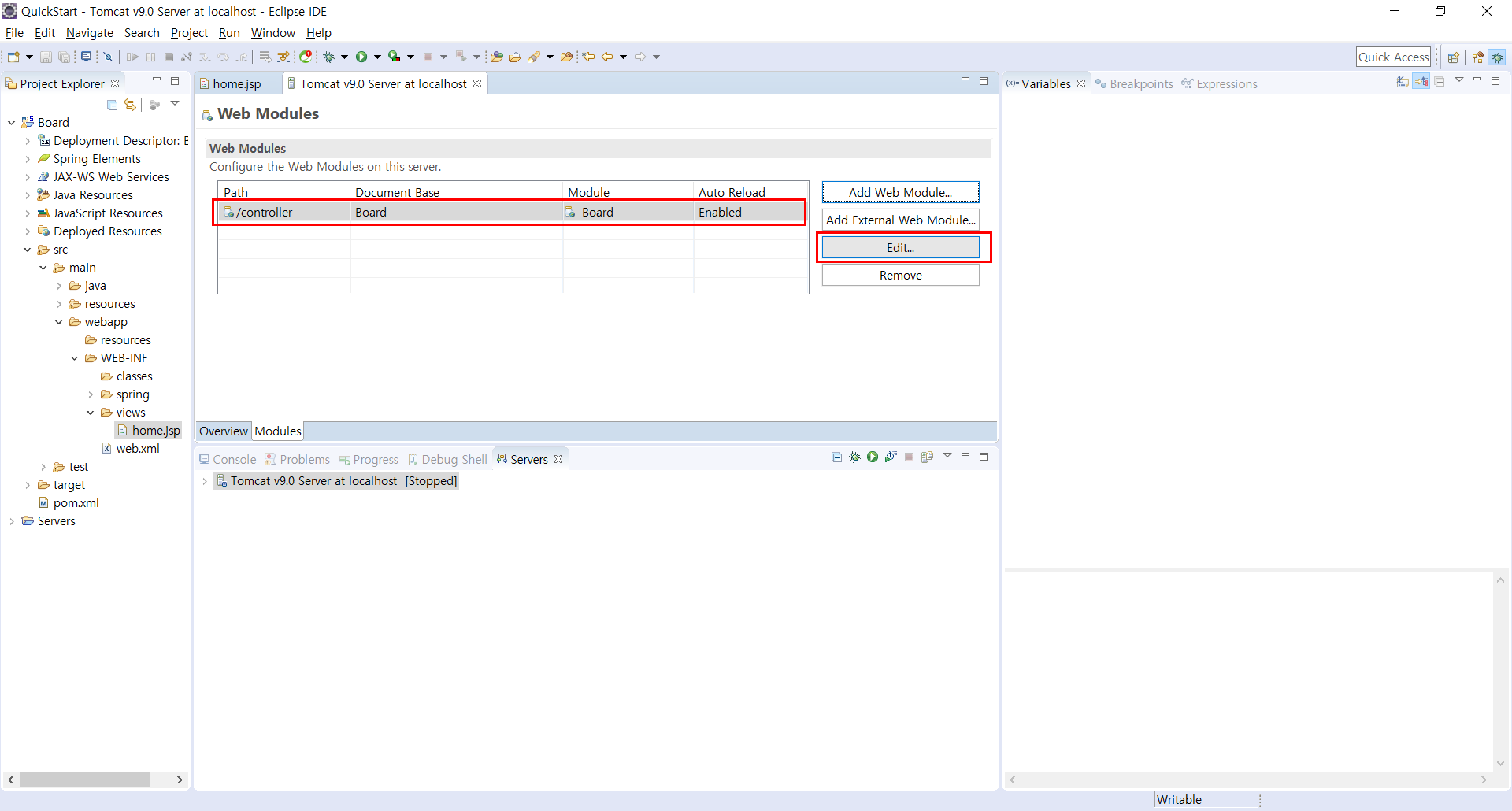
Task: Select web.xml in Project Explorer
Action: tap(131, 449)
